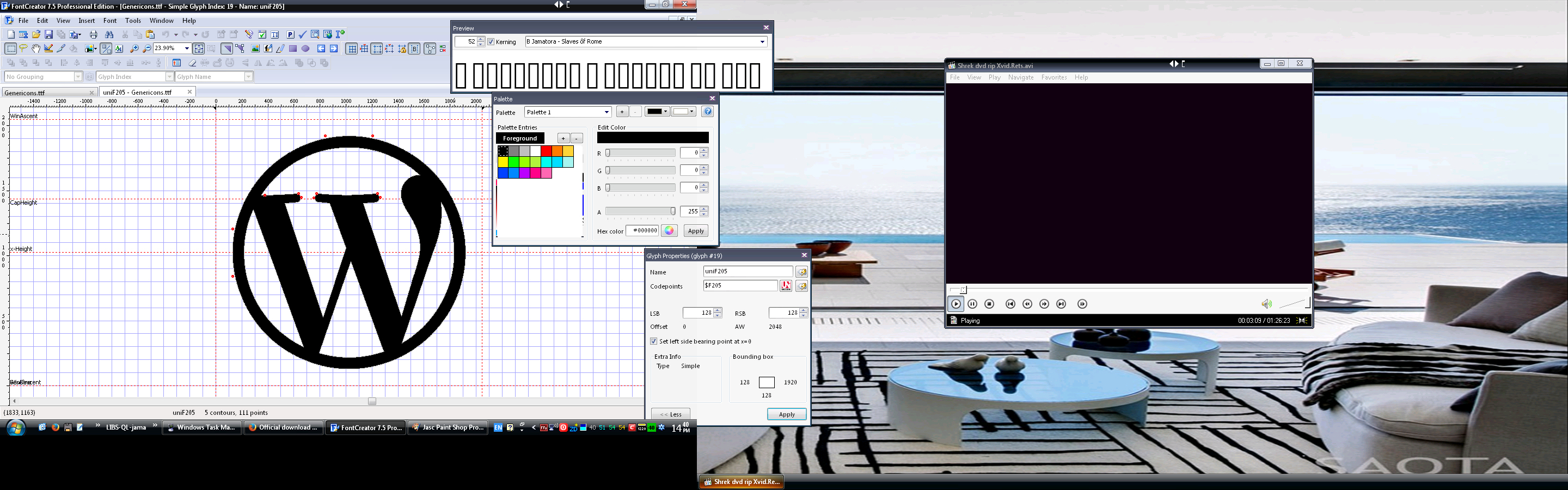Select the Knife tool
Image resolution: width=1568 pixels, height=490 pixels.
point(61,48)
